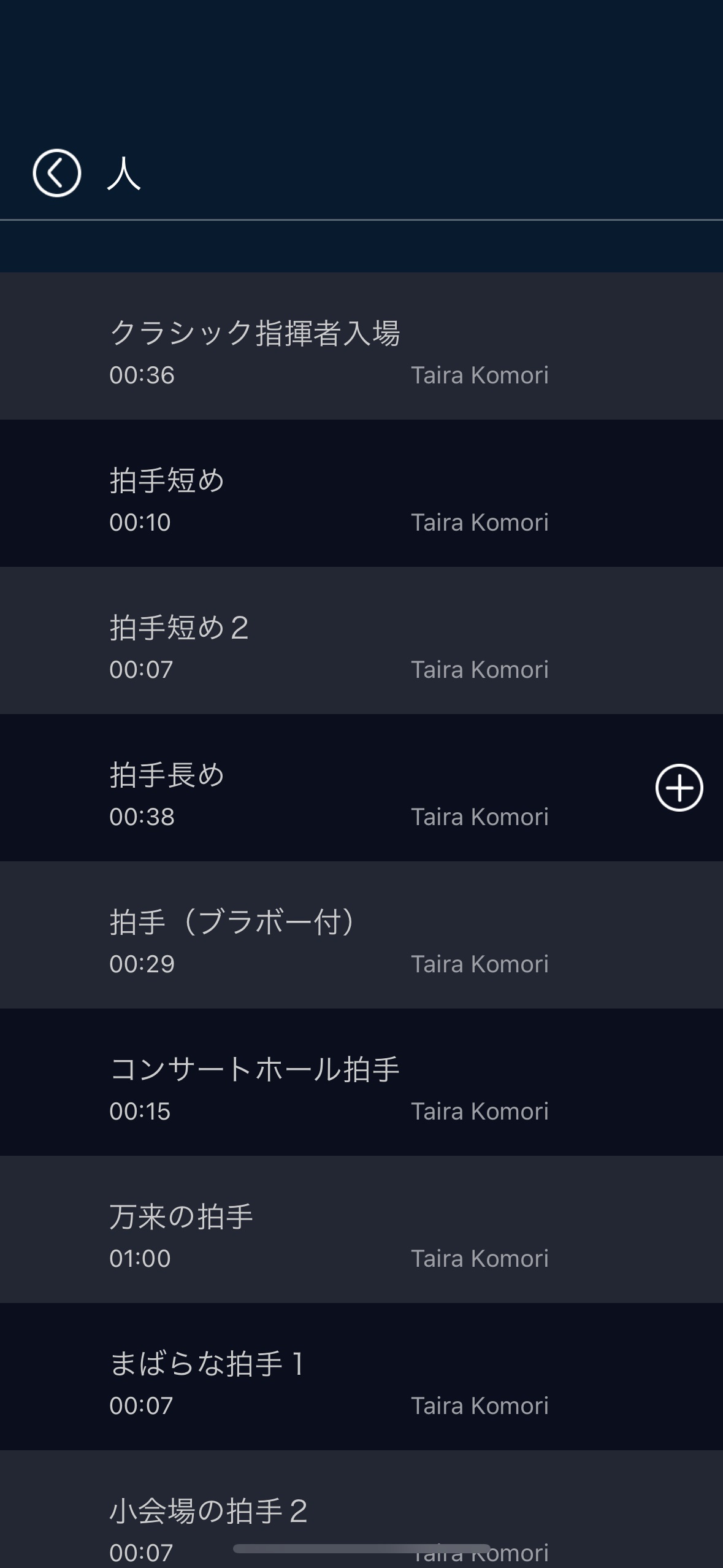
Task: Choose the 万来の拍手 sound title
Action: click(181, 1216)
